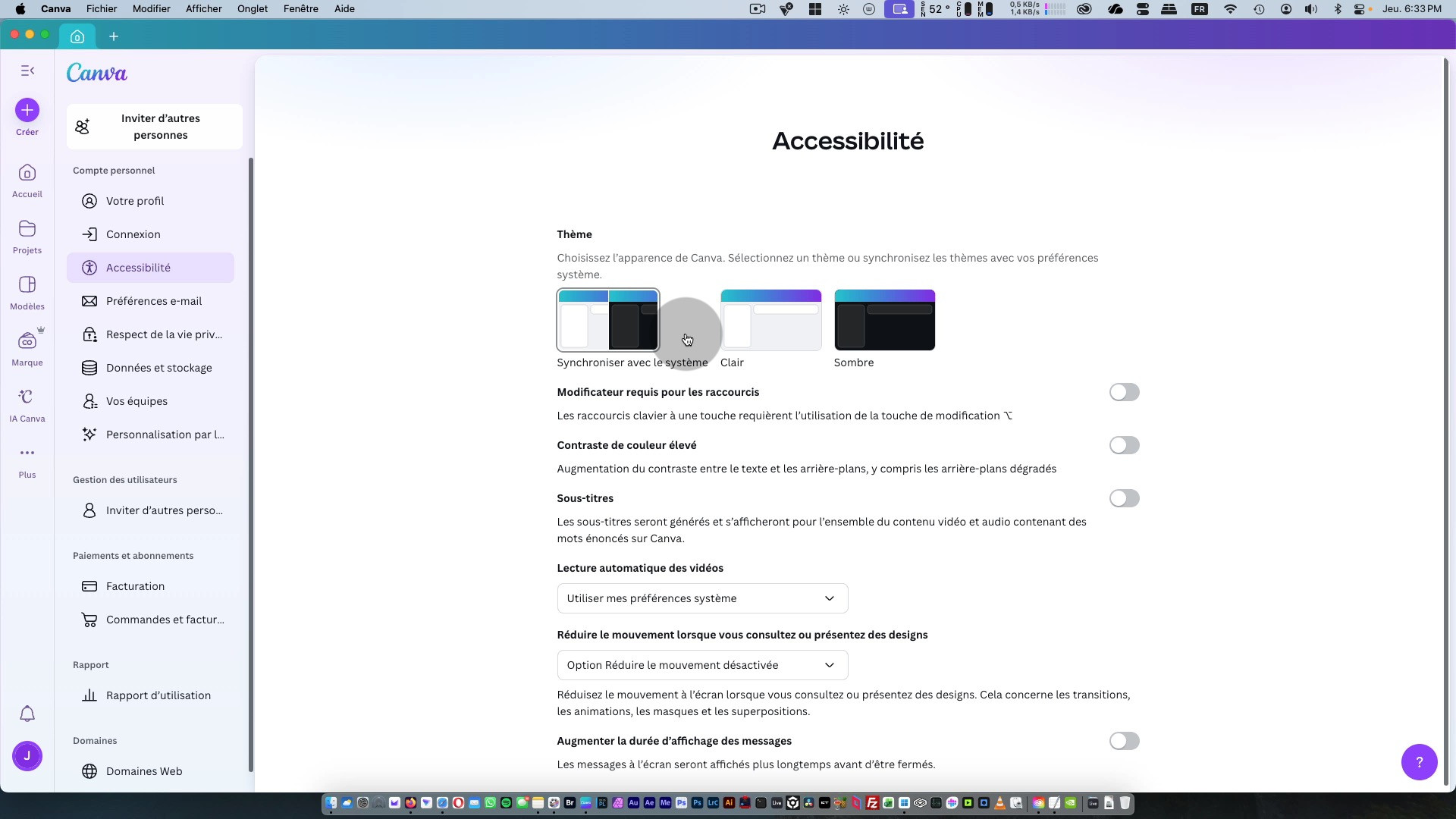The image size is (1456, 819).
Task: Open IA Canva in the sidebar
Action: [x=27, y=397]
